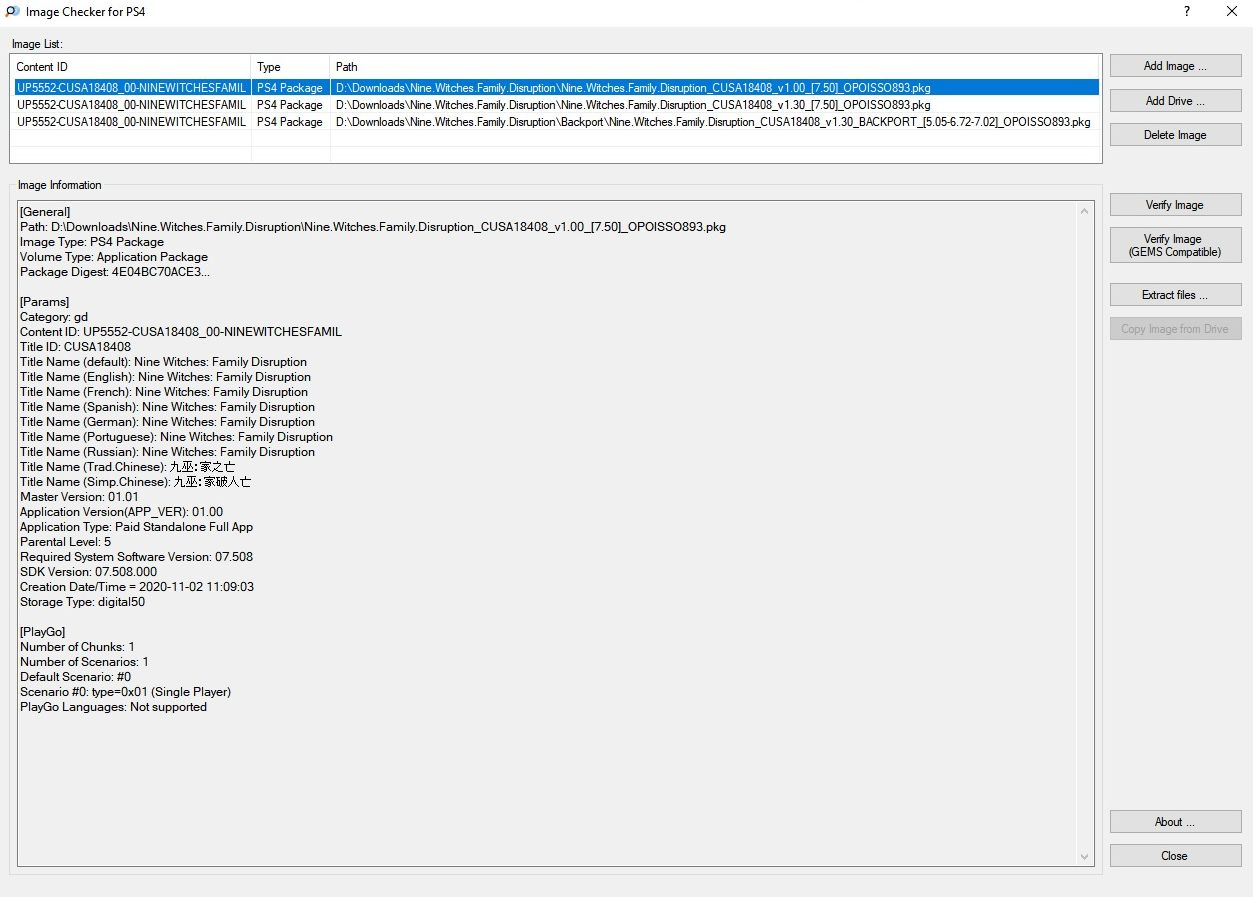Select the v1.00 [7.50] package row path
Viewport: 1253px width, 897px height.
coord(633,88)
